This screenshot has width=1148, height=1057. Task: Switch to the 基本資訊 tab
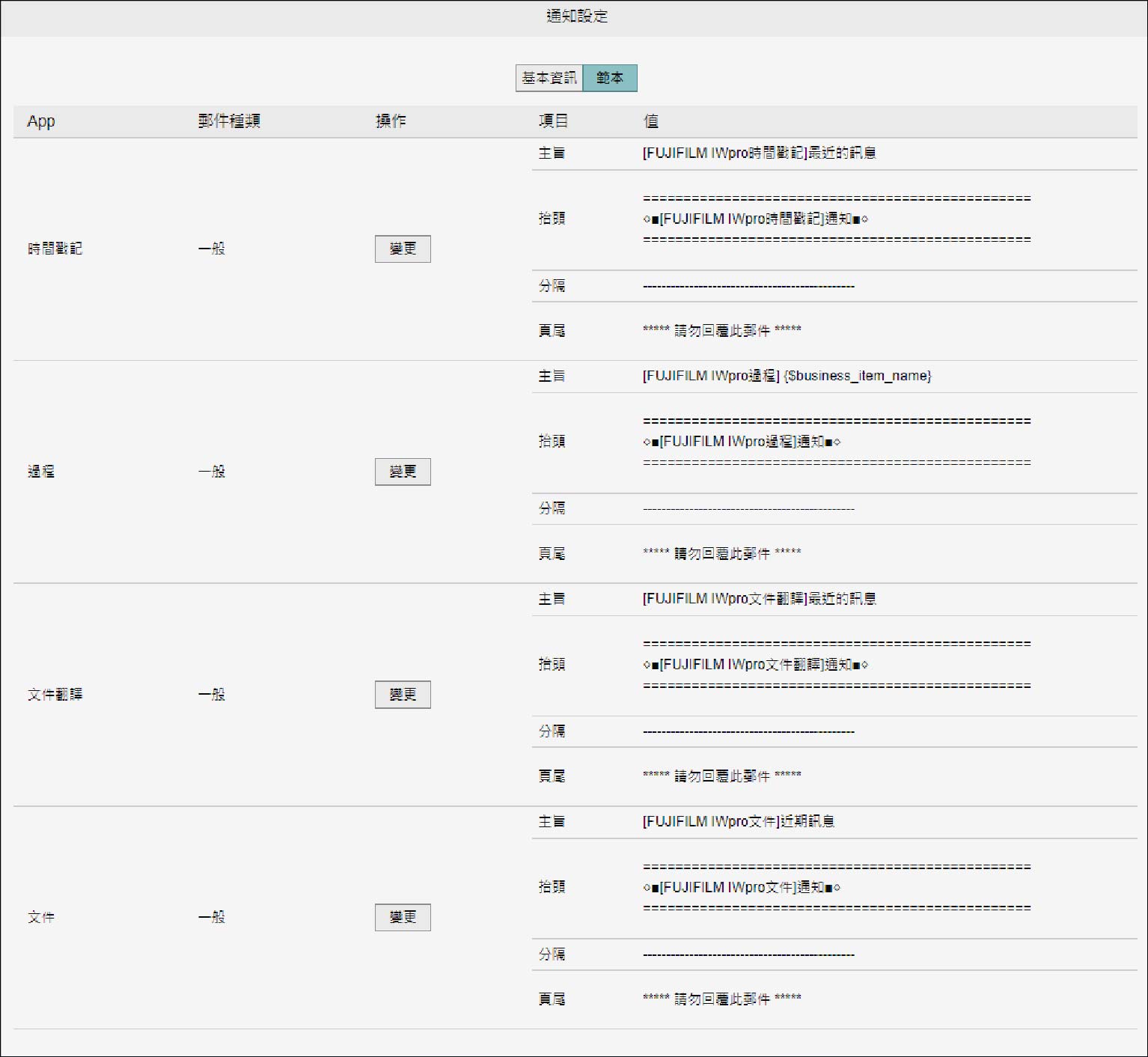[549, 78]
